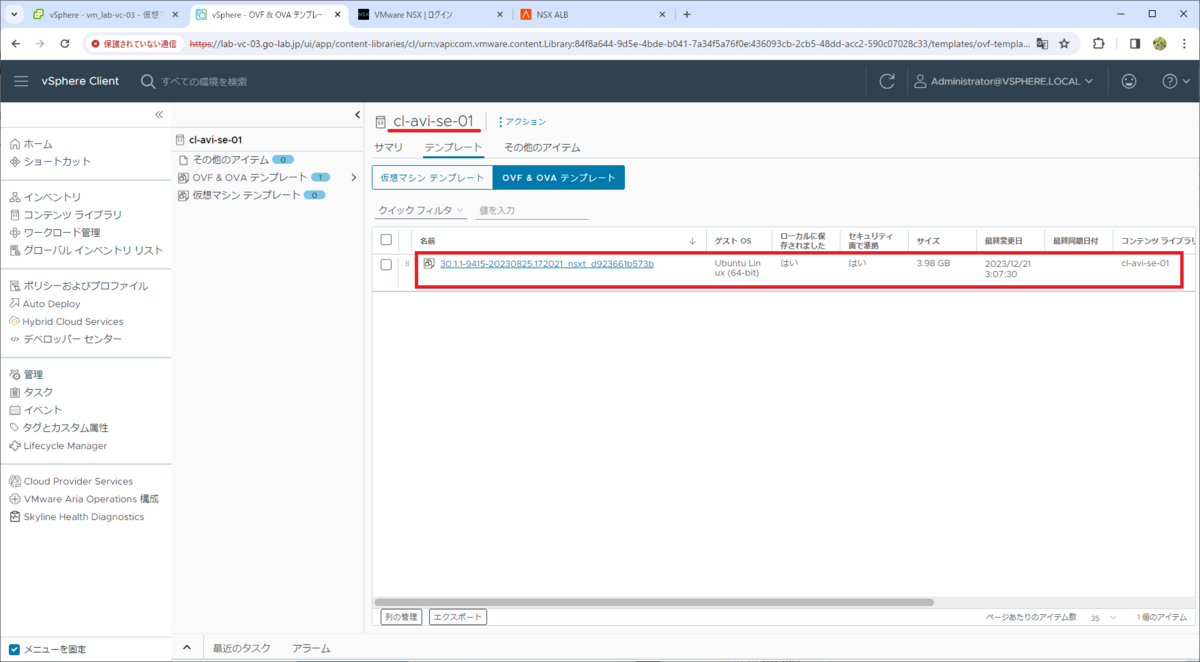Image resolution: width=1200 pixels, height=662 pixels.
Task: Open Recent Tasks bottom tab
Action: (241, 648)
